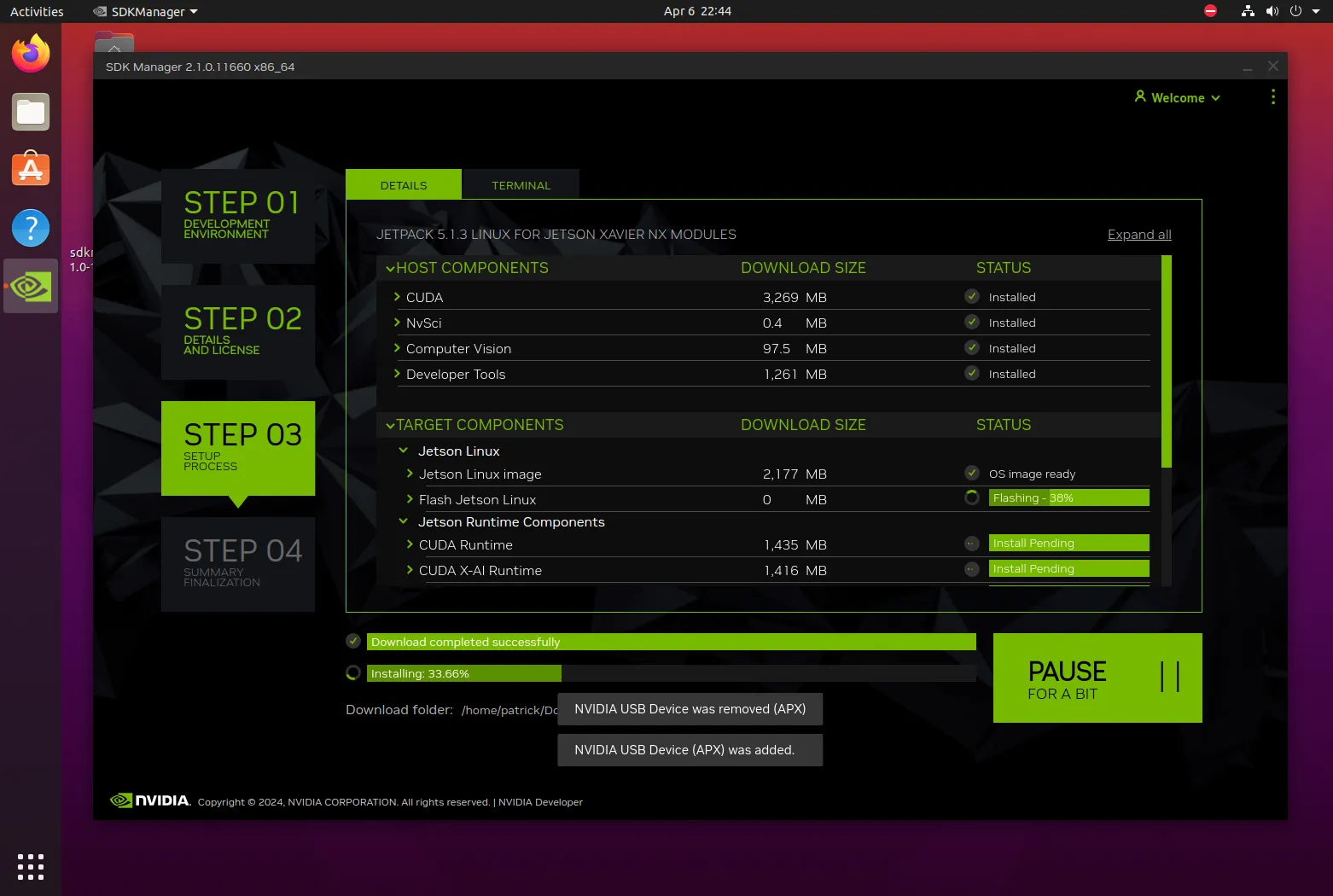Expand the Developer Tools row
1333x896 pixels.
(397, 374)
